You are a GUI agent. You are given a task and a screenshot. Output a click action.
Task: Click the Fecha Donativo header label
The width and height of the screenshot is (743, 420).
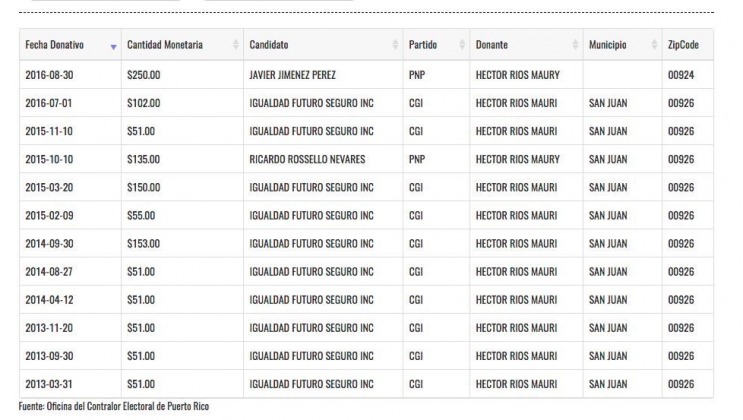[x=54, y=45]
